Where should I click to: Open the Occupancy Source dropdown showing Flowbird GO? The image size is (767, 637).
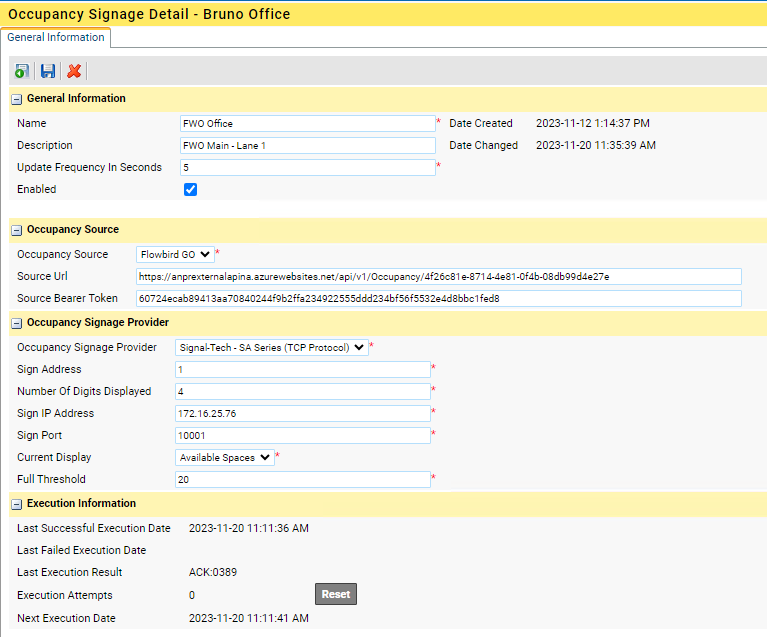(175, 254)
